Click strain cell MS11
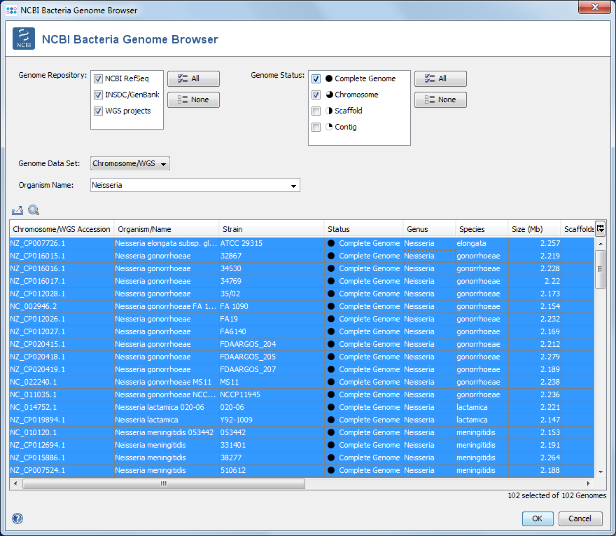 pos(271,382)
